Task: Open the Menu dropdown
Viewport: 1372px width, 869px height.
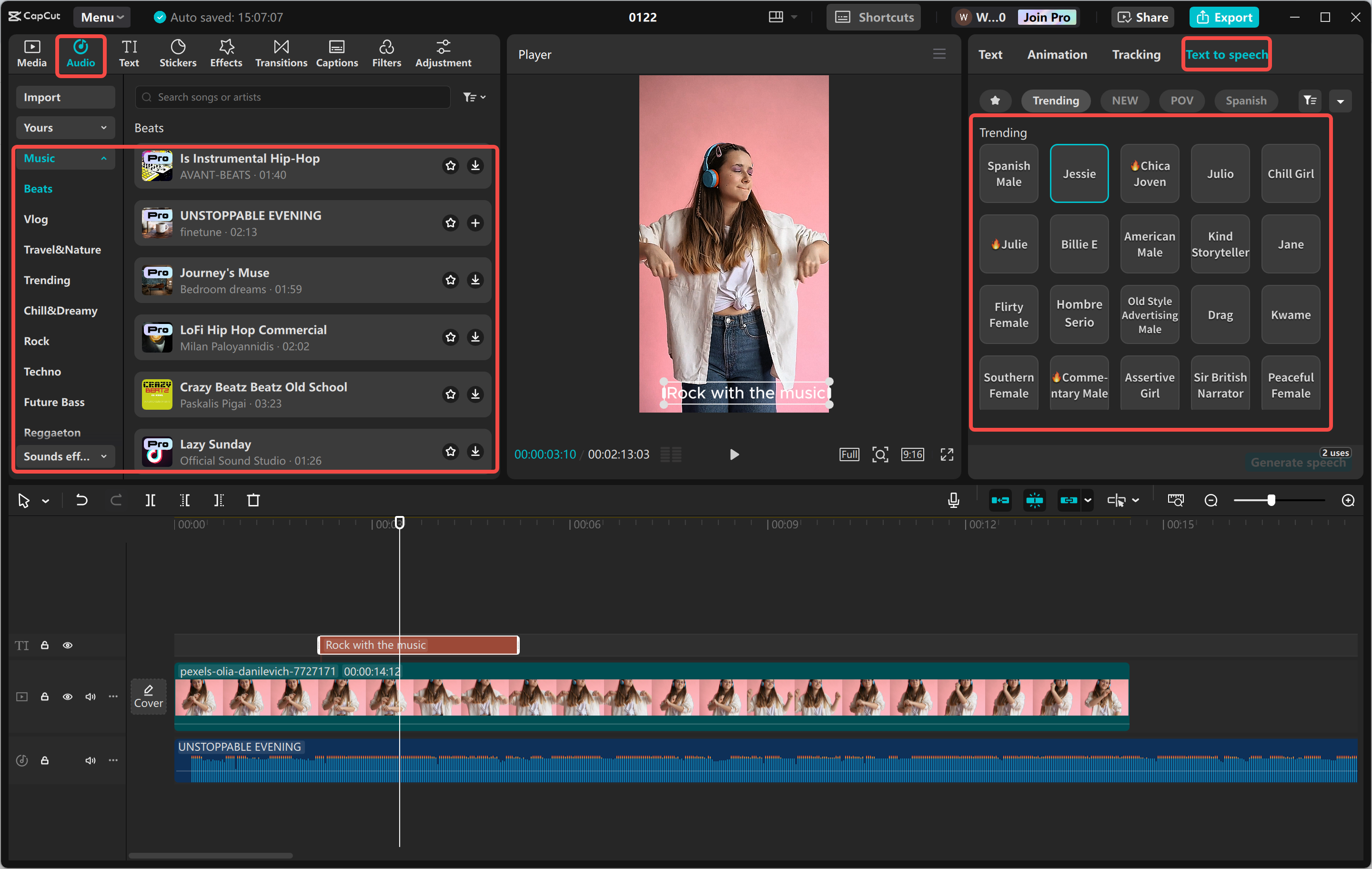Action: pos(101,17)
